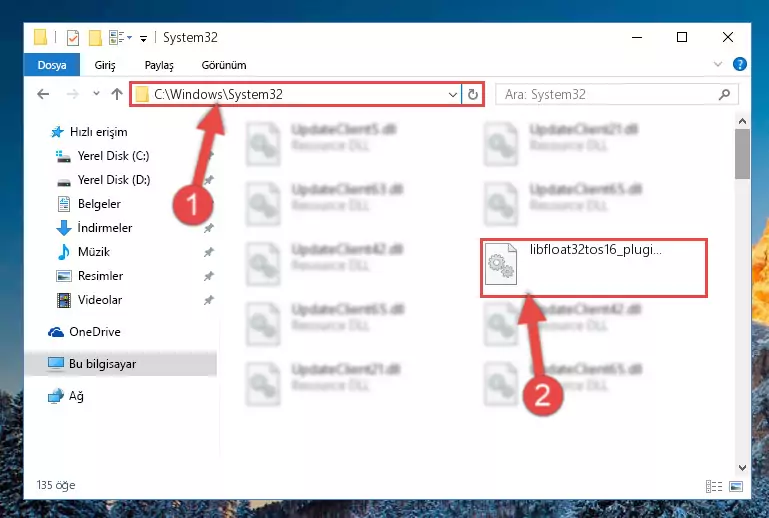The height and width of the screenshot is (518, 769).
Task: Click the search magnifier icon
Action: point(724,94)
